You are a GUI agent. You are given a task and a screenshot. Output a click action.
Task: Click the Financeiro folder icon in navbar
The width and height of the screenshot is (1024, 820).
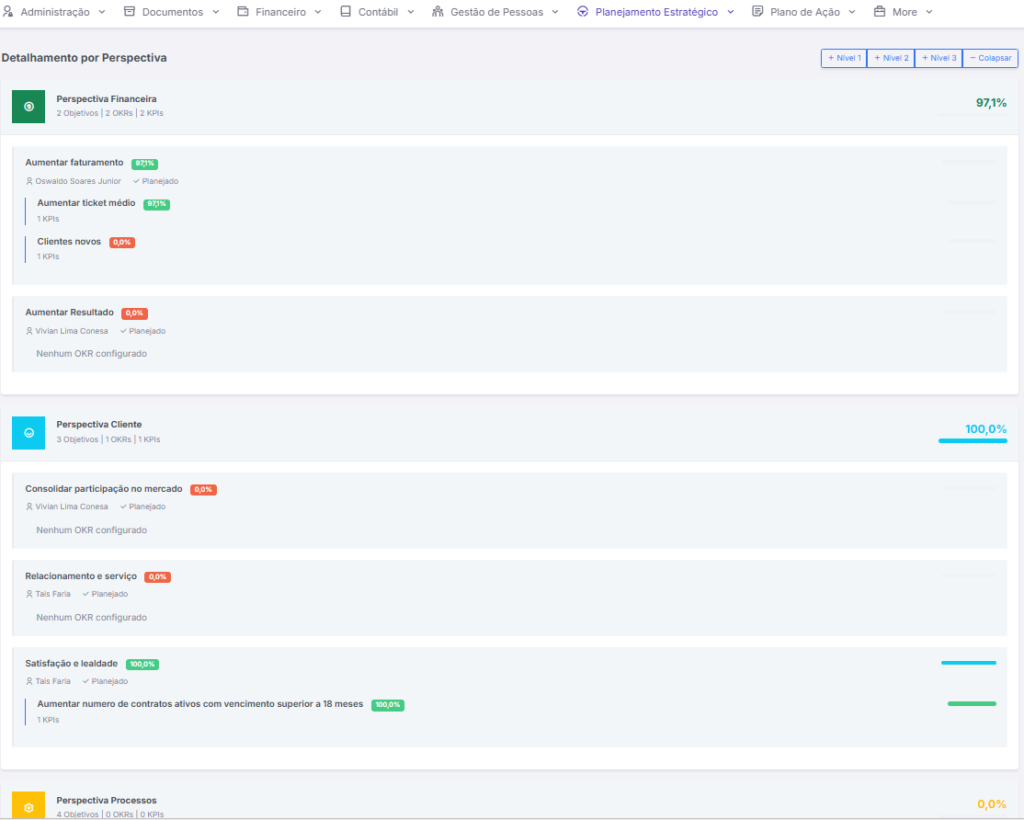[x=243, y=12]
